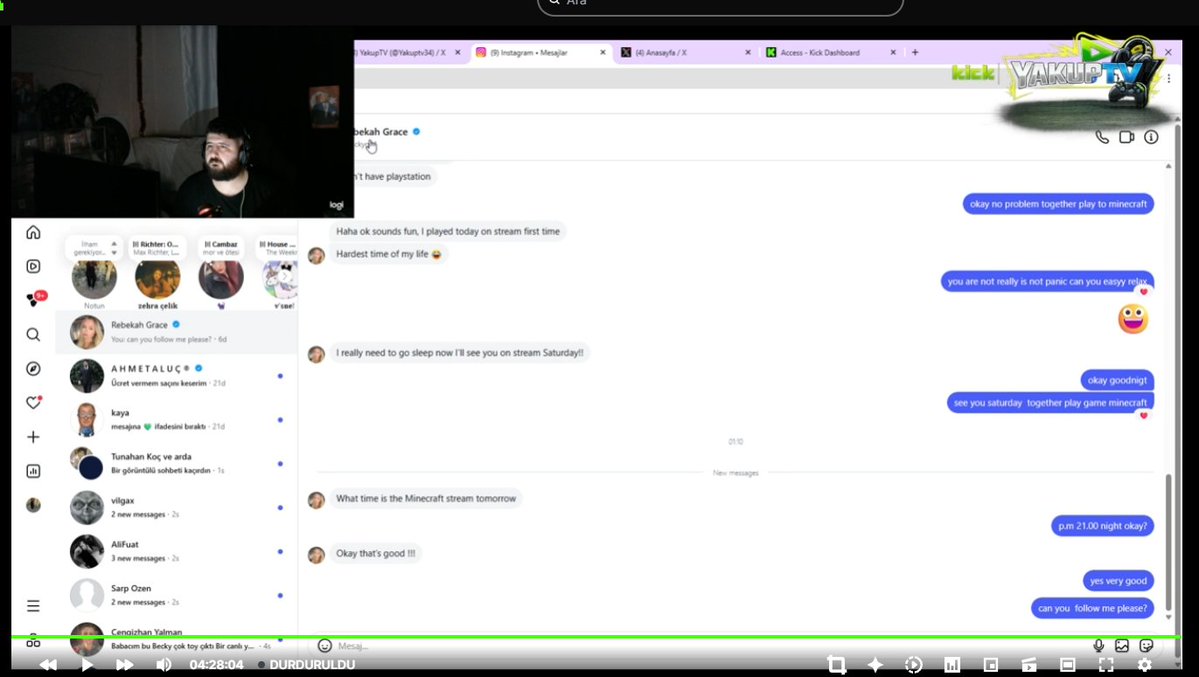
Task: Click the sparkle effects icon in player bar
Action: pos(876,665)
